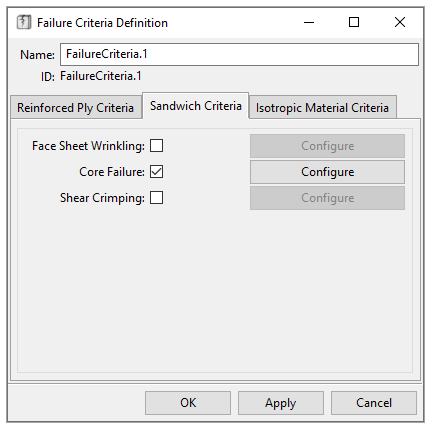Open Configure for Core Failure
This screenshot has height=429, width=431.
[327, 172]
